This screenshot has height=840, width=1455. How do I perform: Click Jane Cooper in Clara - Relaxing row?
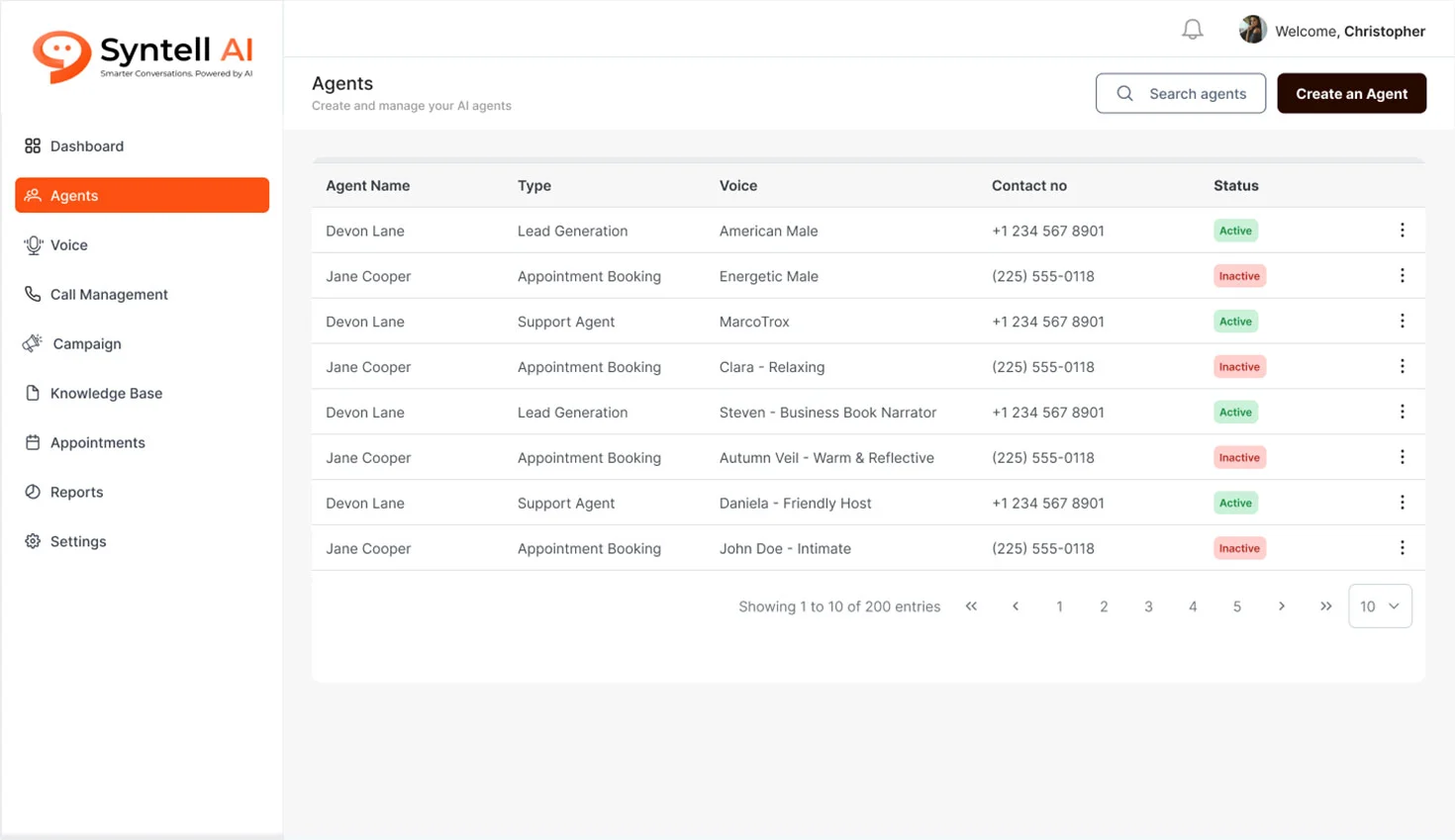(x=368, y=367)
